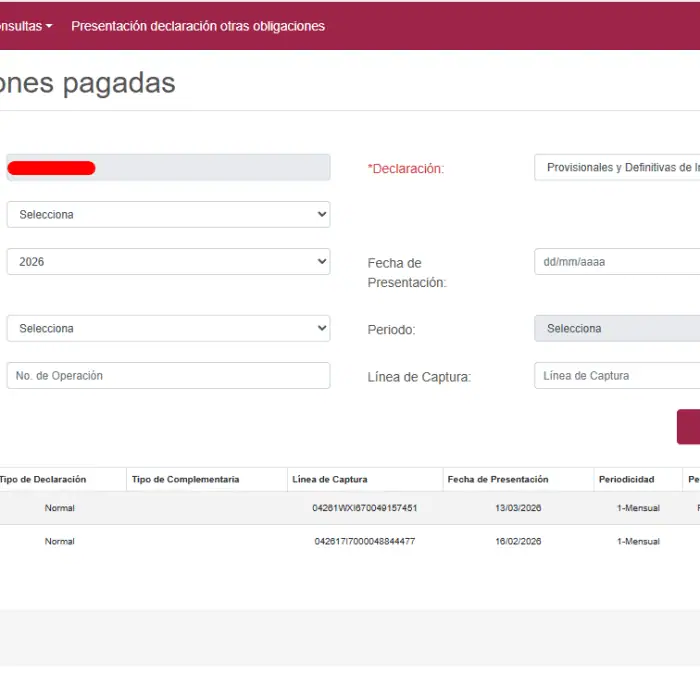The height and width of the screenshot is (700, 700).
Task: Focus the Línea de Captura input field
Action: coord(616,376)
